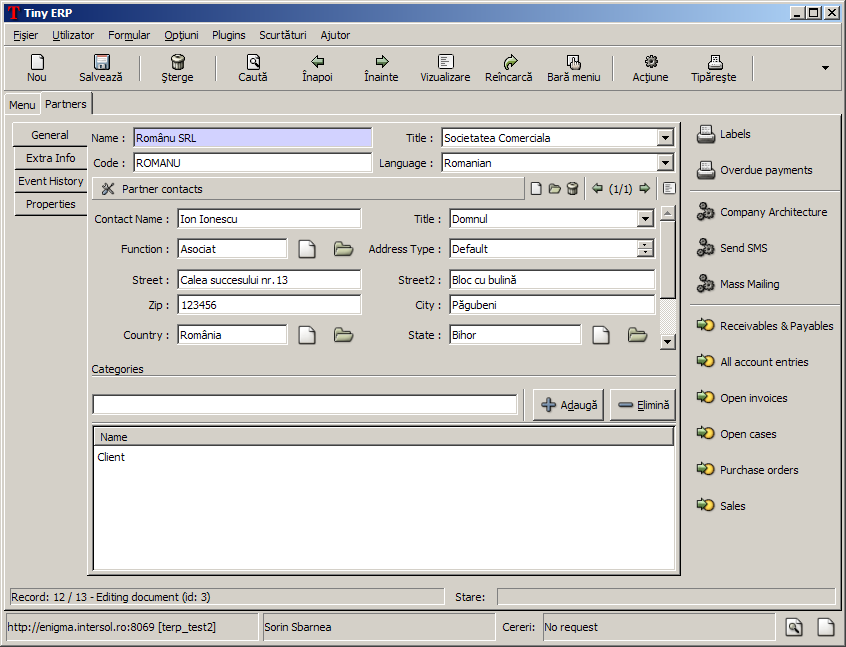Open the Acțiune gear icon
This screenshot has width=846, height=647.
[x=650, y=62]
